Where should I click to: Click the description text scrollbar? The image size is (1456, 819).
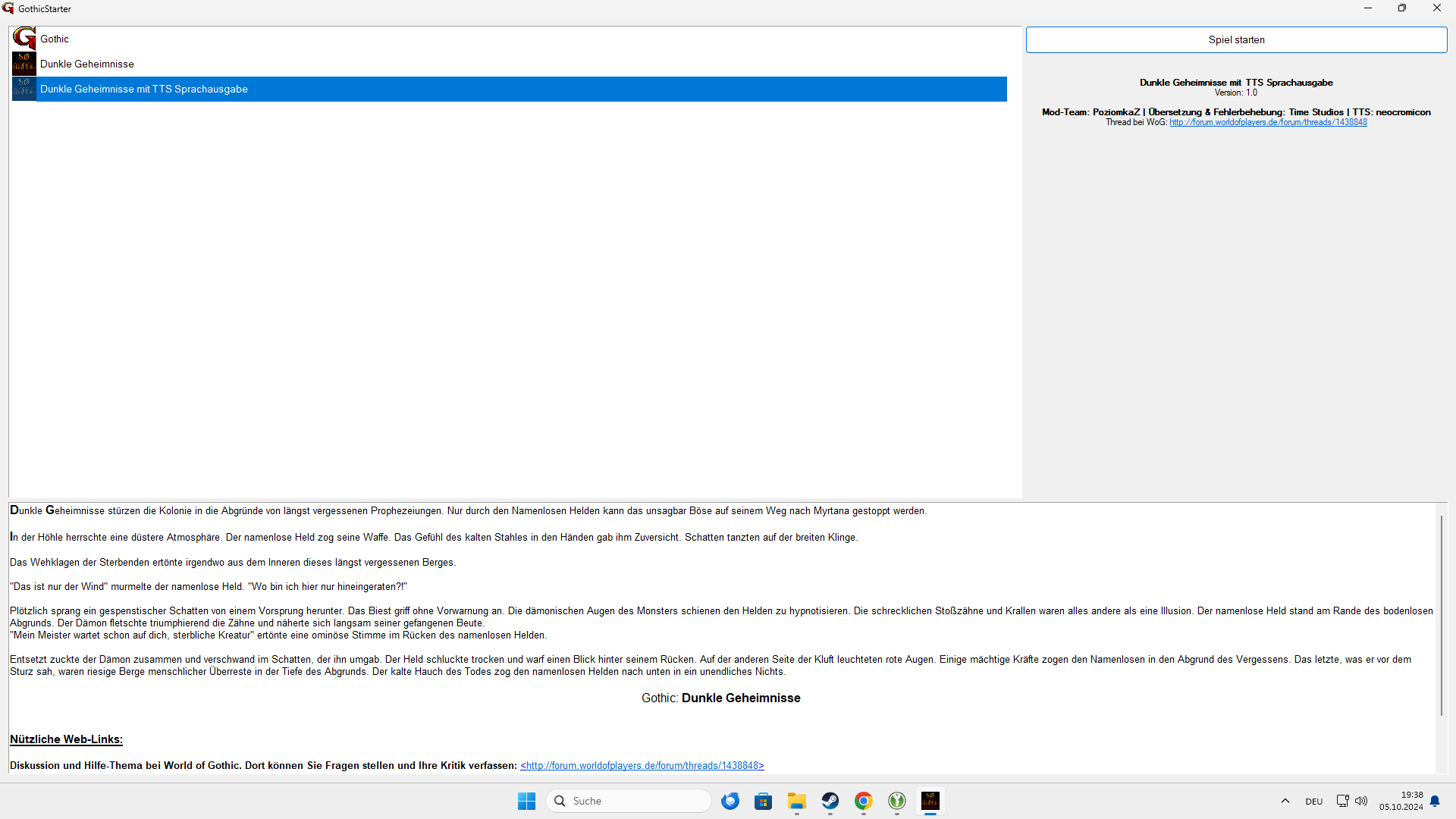1441,614
